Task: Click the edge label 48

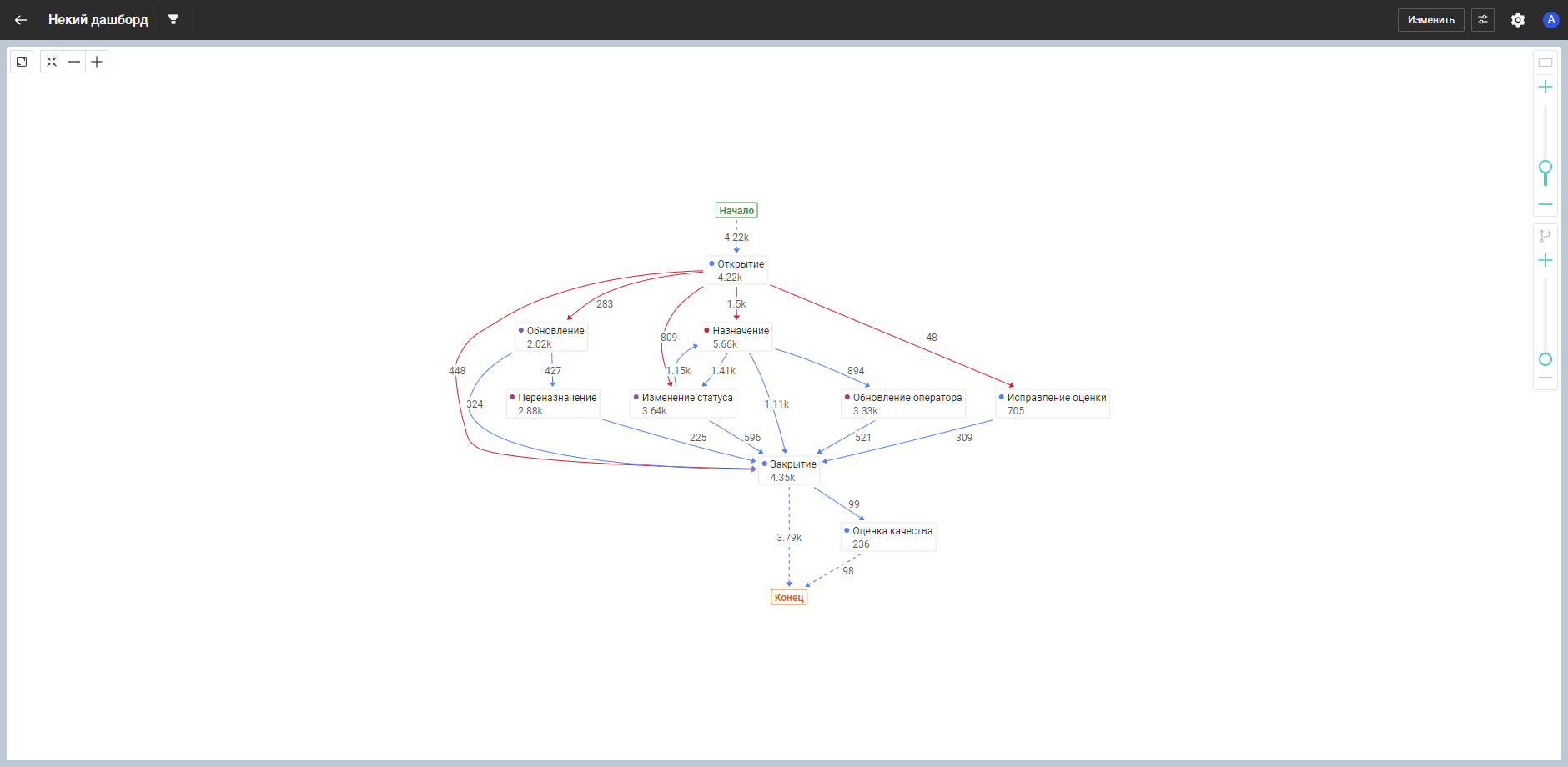Action: coord(932,338)
